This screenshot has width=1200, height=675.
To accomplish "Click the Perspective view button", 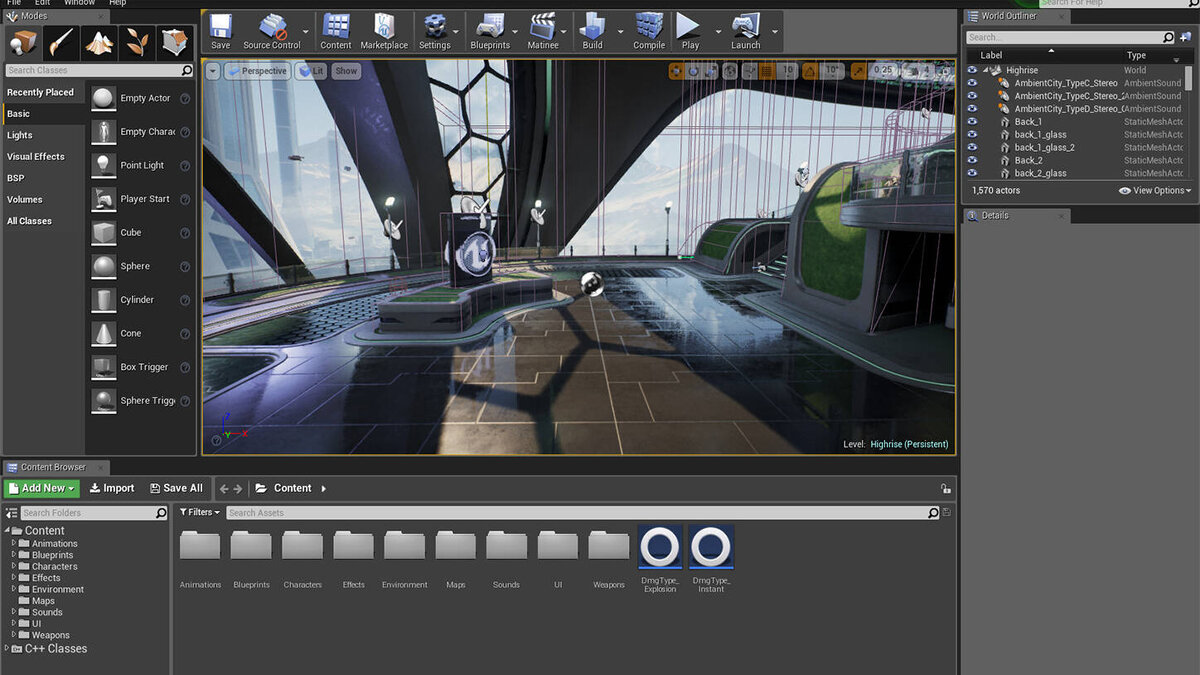I will coord(256,71).
